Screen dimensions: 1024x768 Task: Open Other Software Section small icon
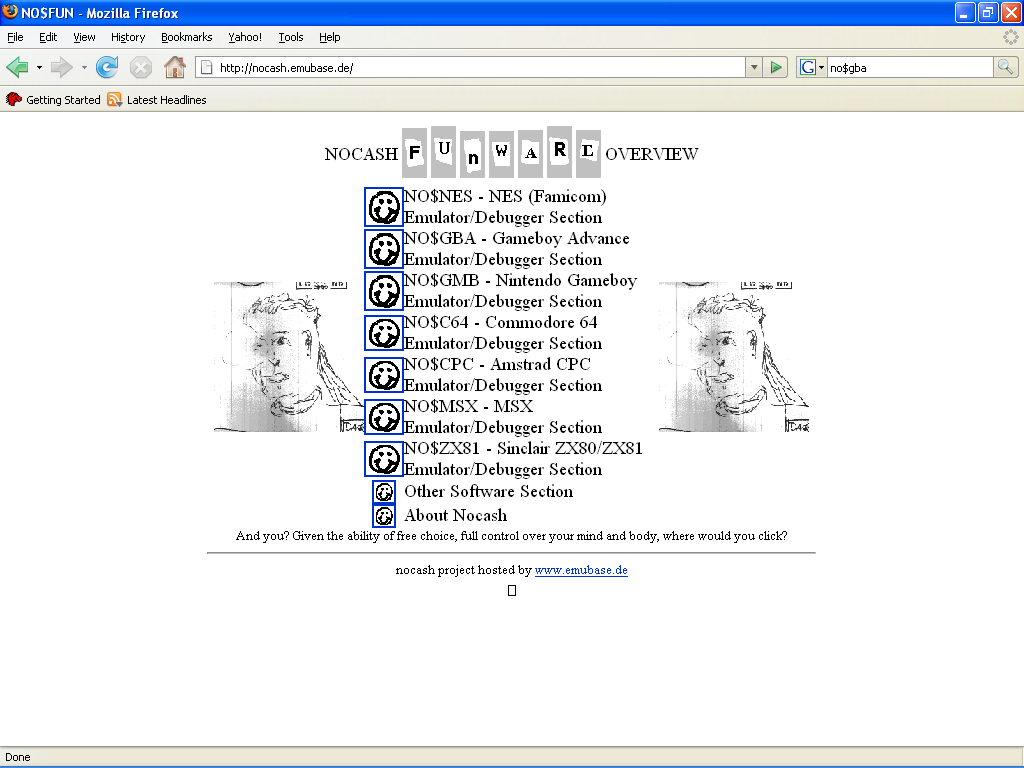[x=384, y=492]
